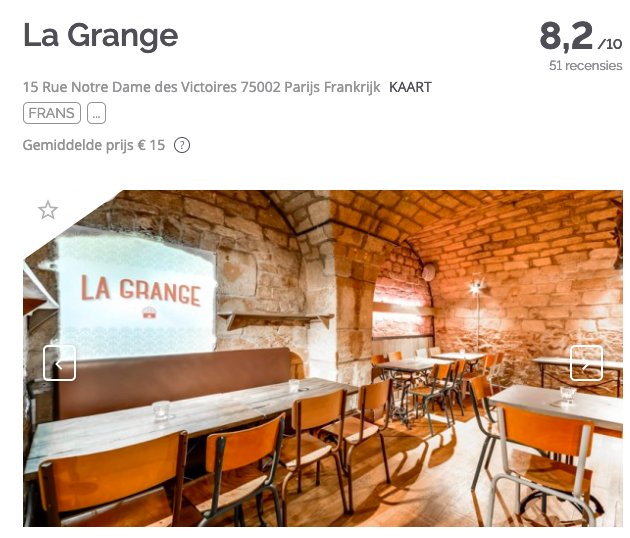Viewport: 630px width, 538px height.
Task: Click the brown leather bench in photo
Action: [x=175, y=378]
